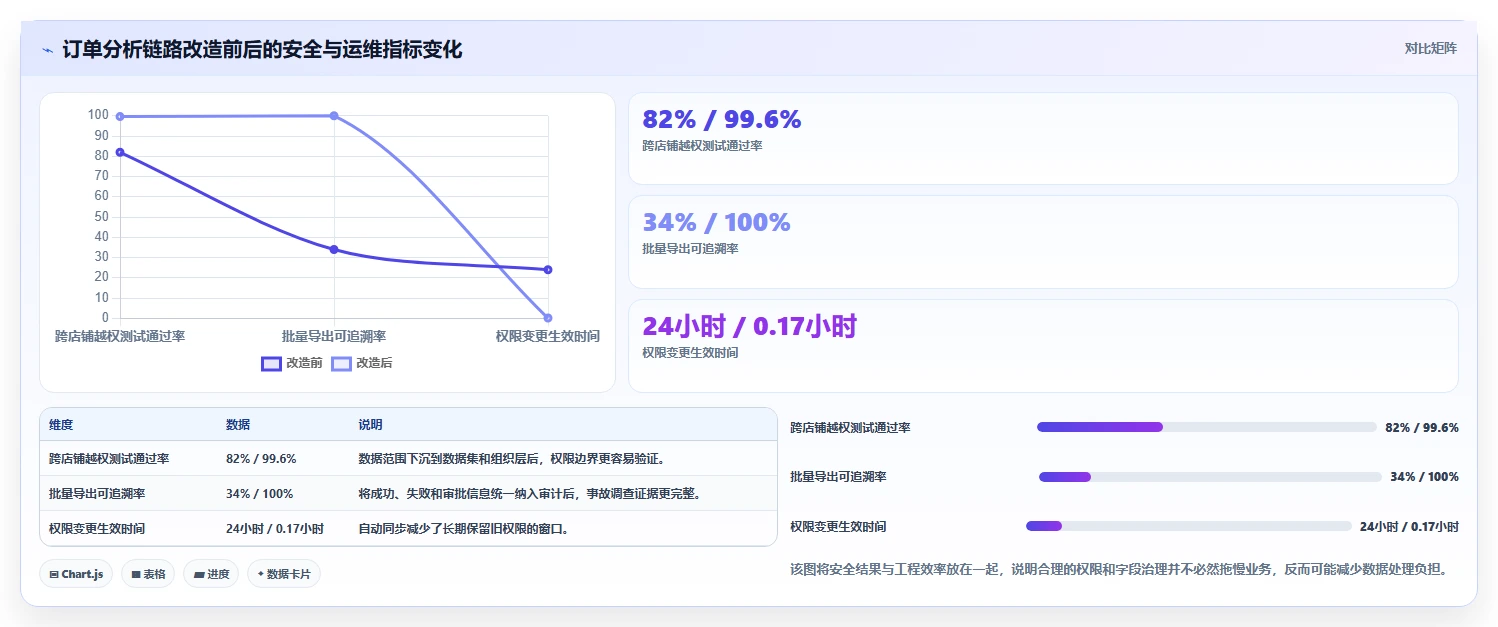Image resolution: width=1498 pixels, height=627 pixels.
Task: Click progress label 跨店铺越权测试通过率
Action: pos(850,428)
